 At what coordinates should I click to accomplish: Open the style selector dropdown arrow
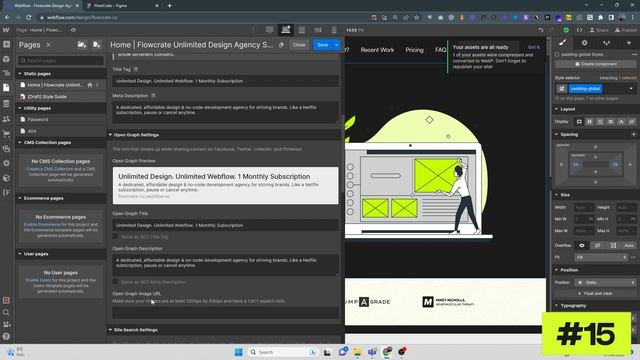(631, 89)
